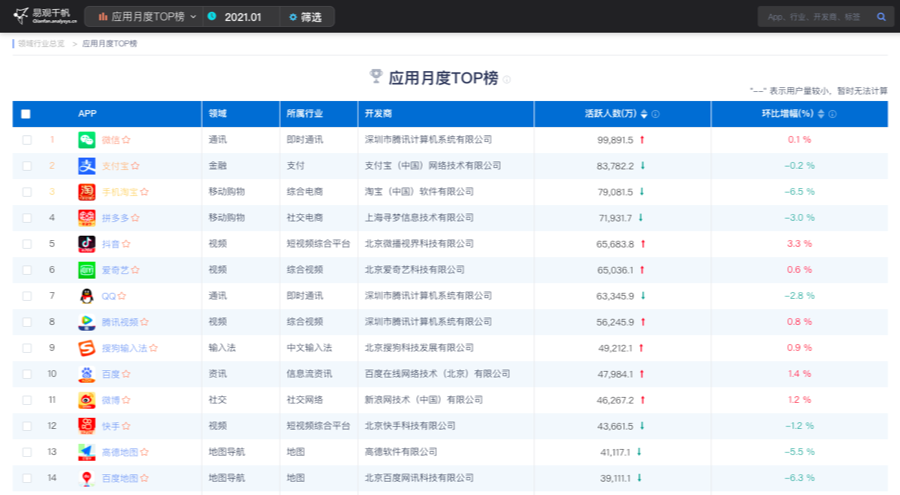This screenshot has width=900, height=495.
Task: Check the box for rank 7 QQ
Action: click(27, 296)
